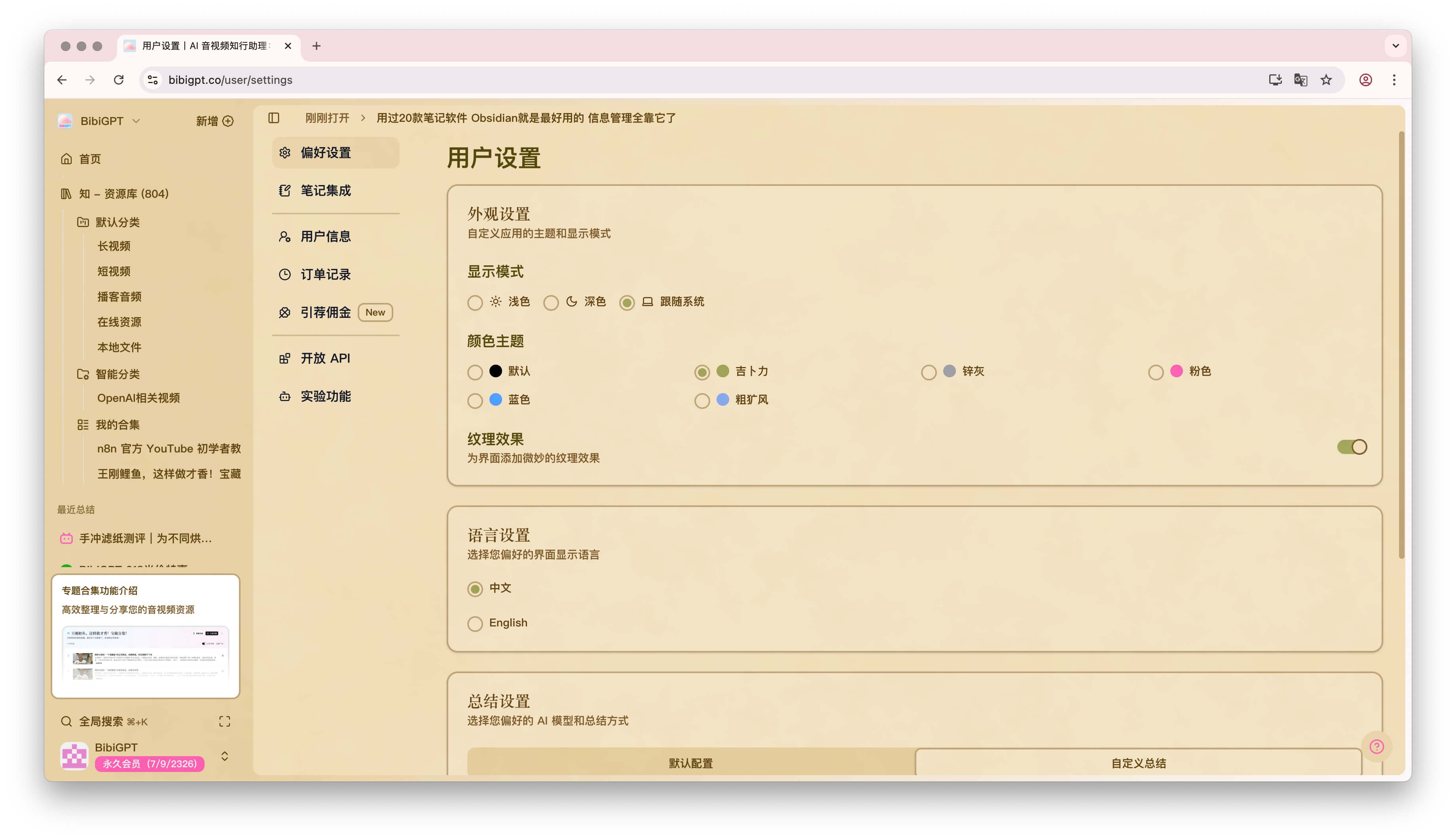The height and width of the screenshot is (840, 1456).
Task: Click the fullscreen expand icon beside global search
Action: pos(224,721)
